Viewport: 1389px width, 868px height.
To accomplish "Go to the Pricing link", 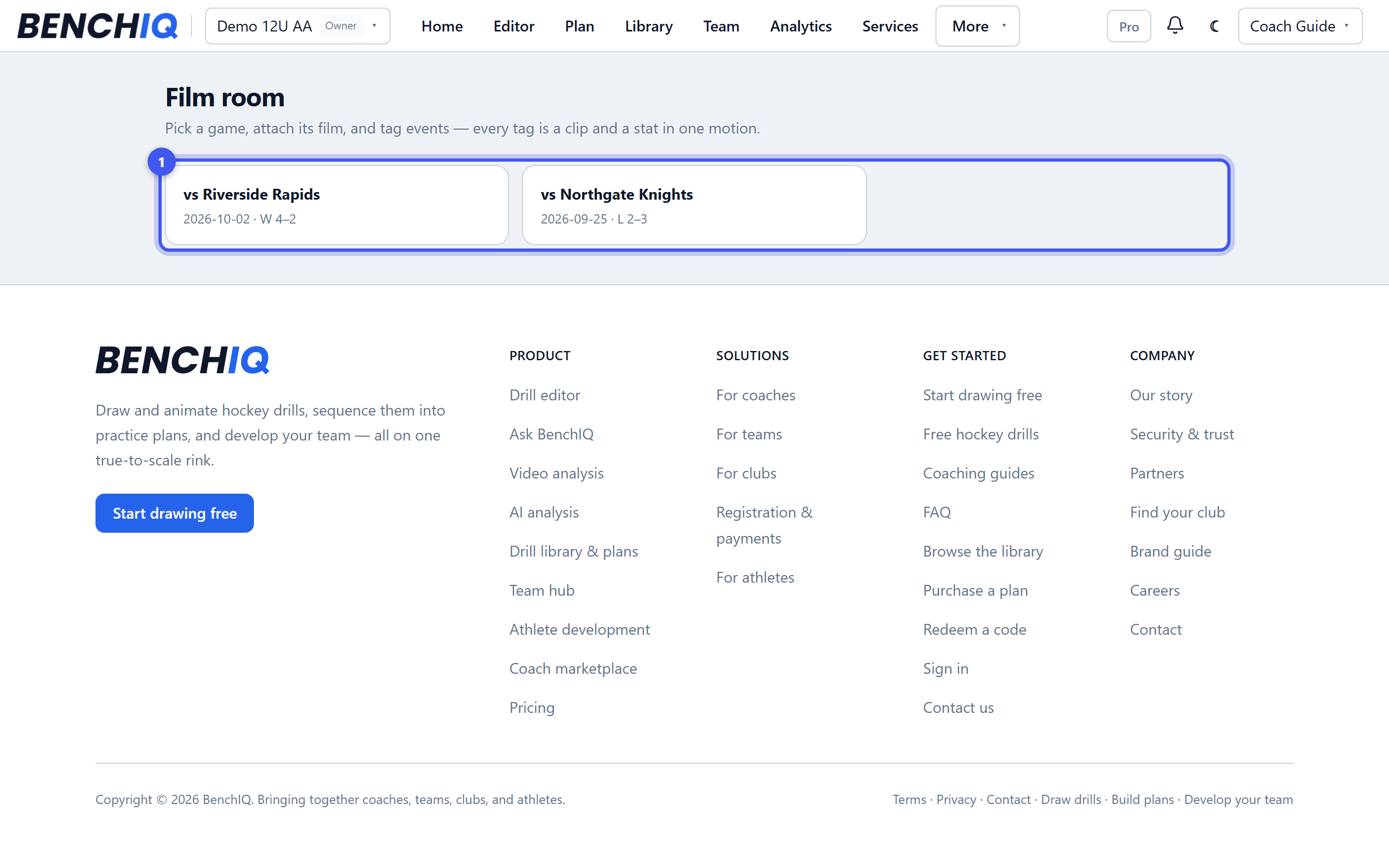I will (532, 707).
